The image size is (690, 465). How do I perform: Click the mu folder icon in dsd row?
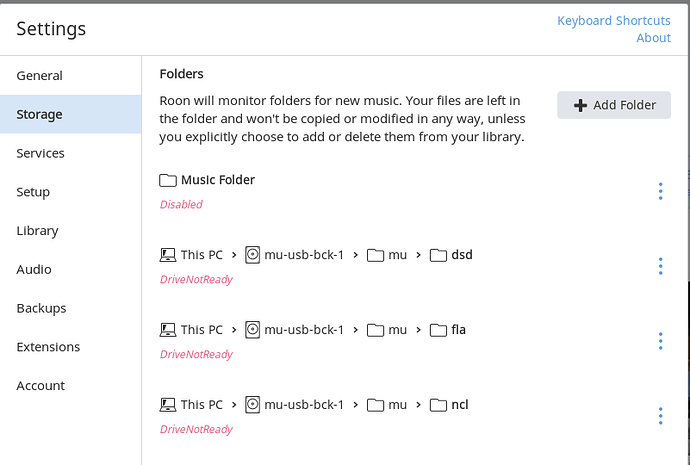[x=375, y=255]
